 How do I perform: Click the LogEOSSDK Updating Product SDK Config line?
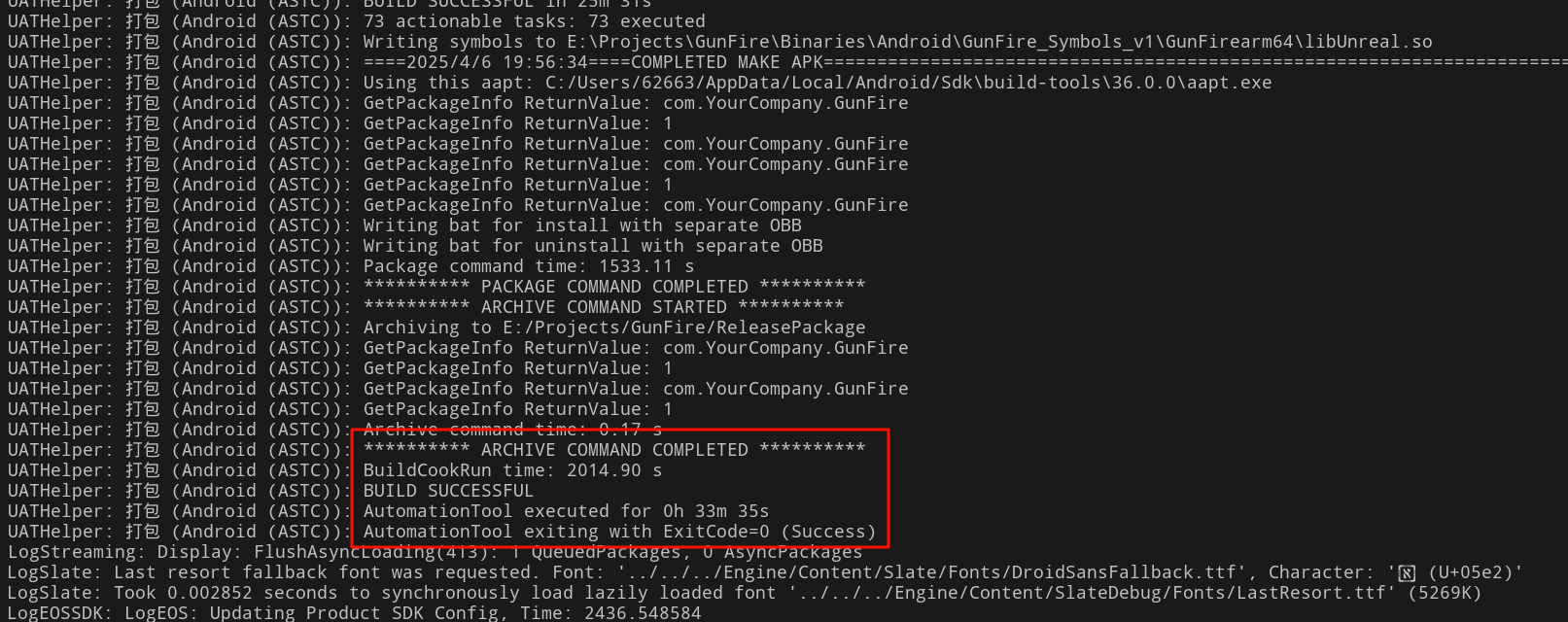pyautogui.click(x=354, y=612)
